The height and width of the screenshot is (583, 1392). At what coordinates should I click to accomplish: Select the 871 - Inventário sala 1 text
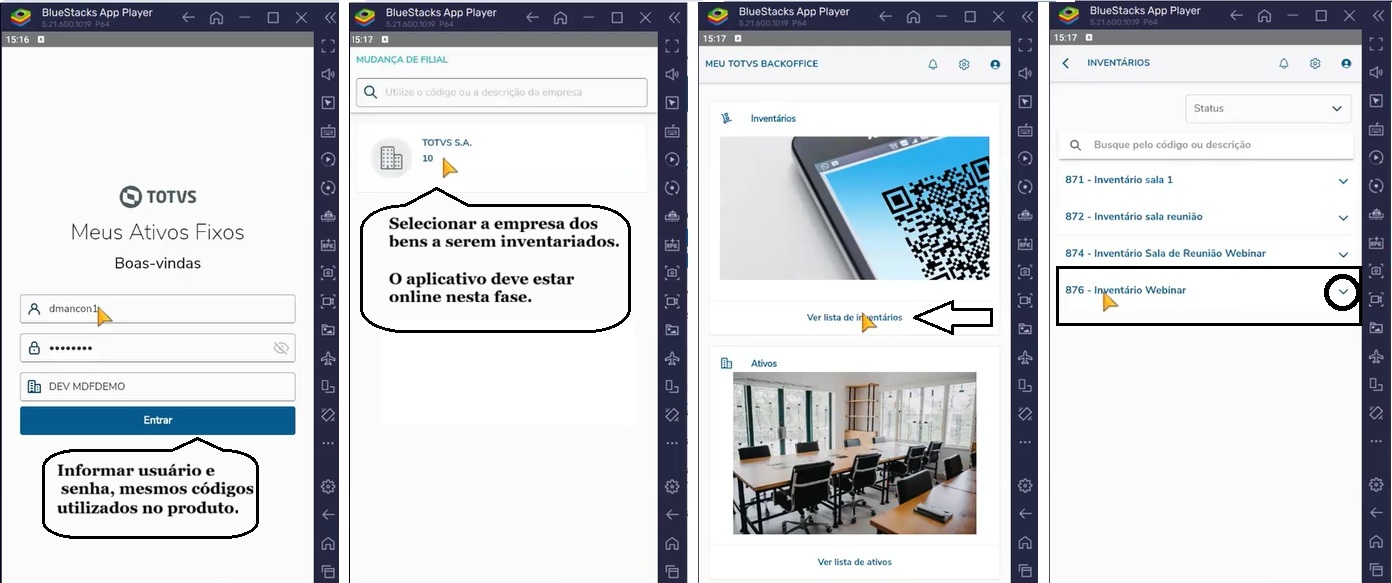(x=1119, y=180)
